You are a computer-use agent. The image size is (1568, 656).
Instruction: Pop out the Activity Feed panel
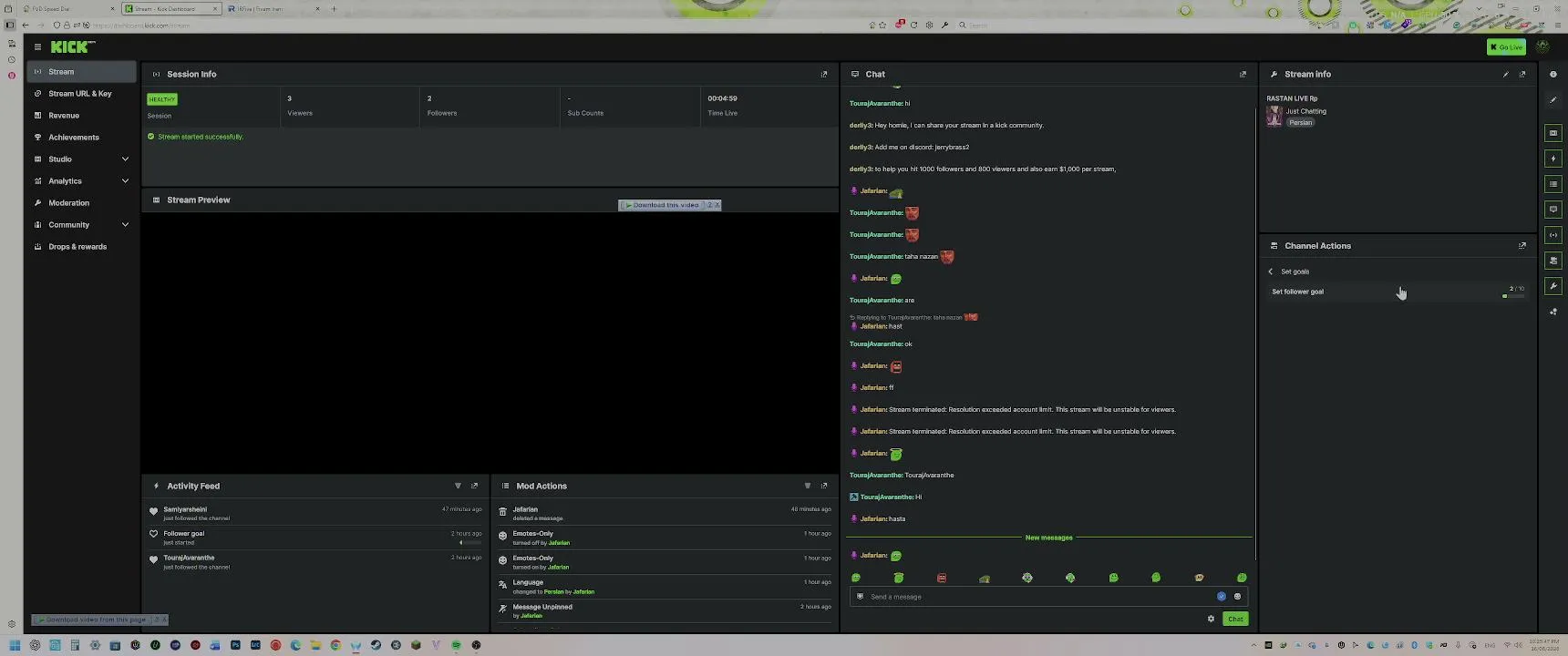point(474,487)
